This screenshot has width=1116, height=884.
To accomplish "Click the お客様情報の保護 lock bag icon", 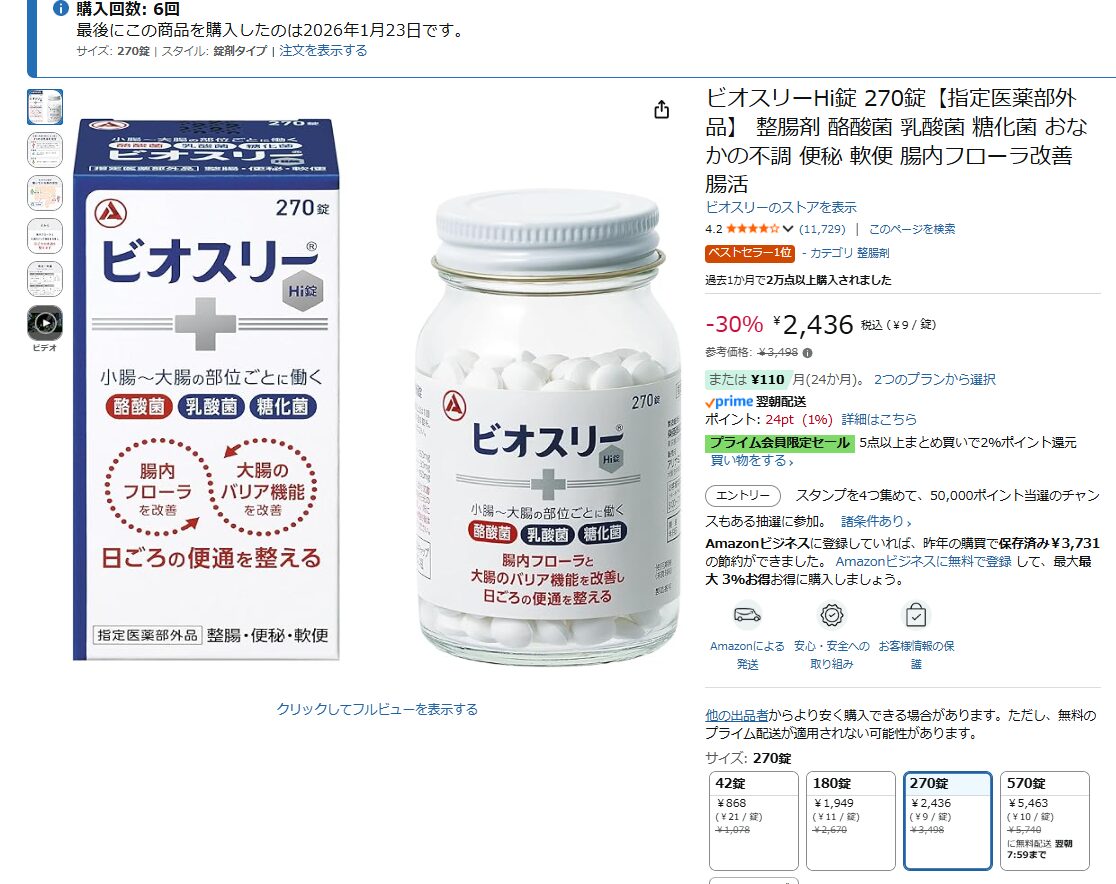I will click(x=916, y=614).
